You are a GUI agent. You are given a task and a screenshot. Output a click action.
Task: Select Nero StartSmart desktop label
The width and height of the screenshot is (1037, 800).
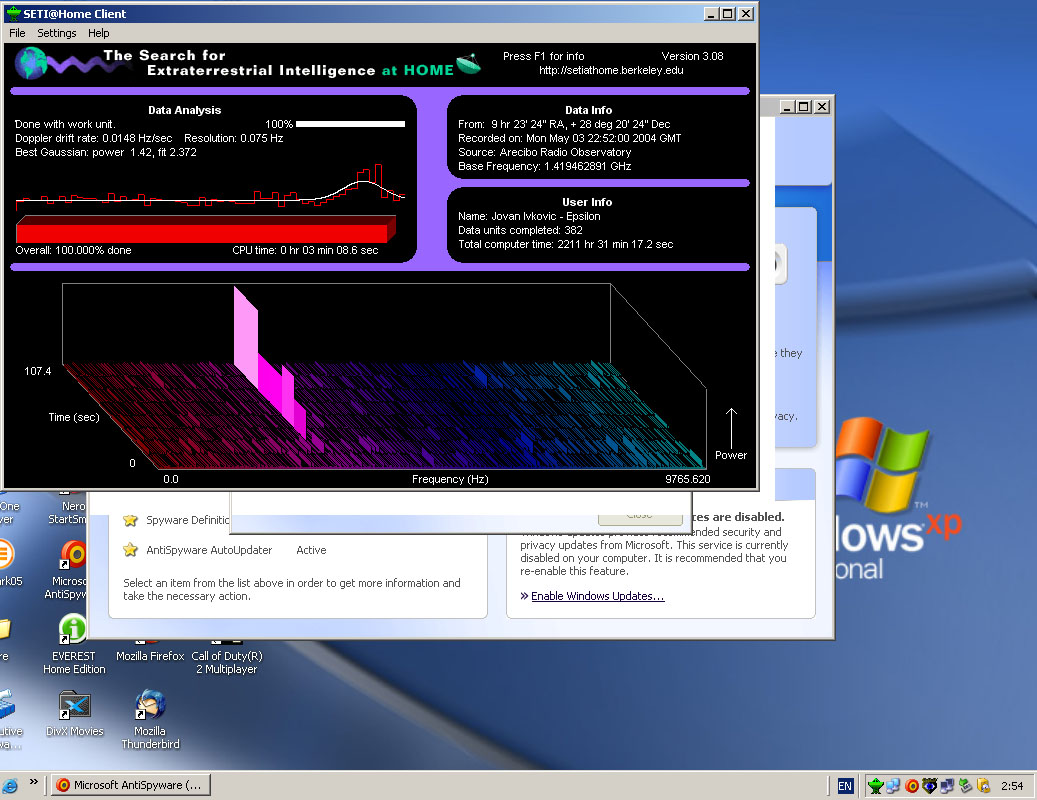67,512
